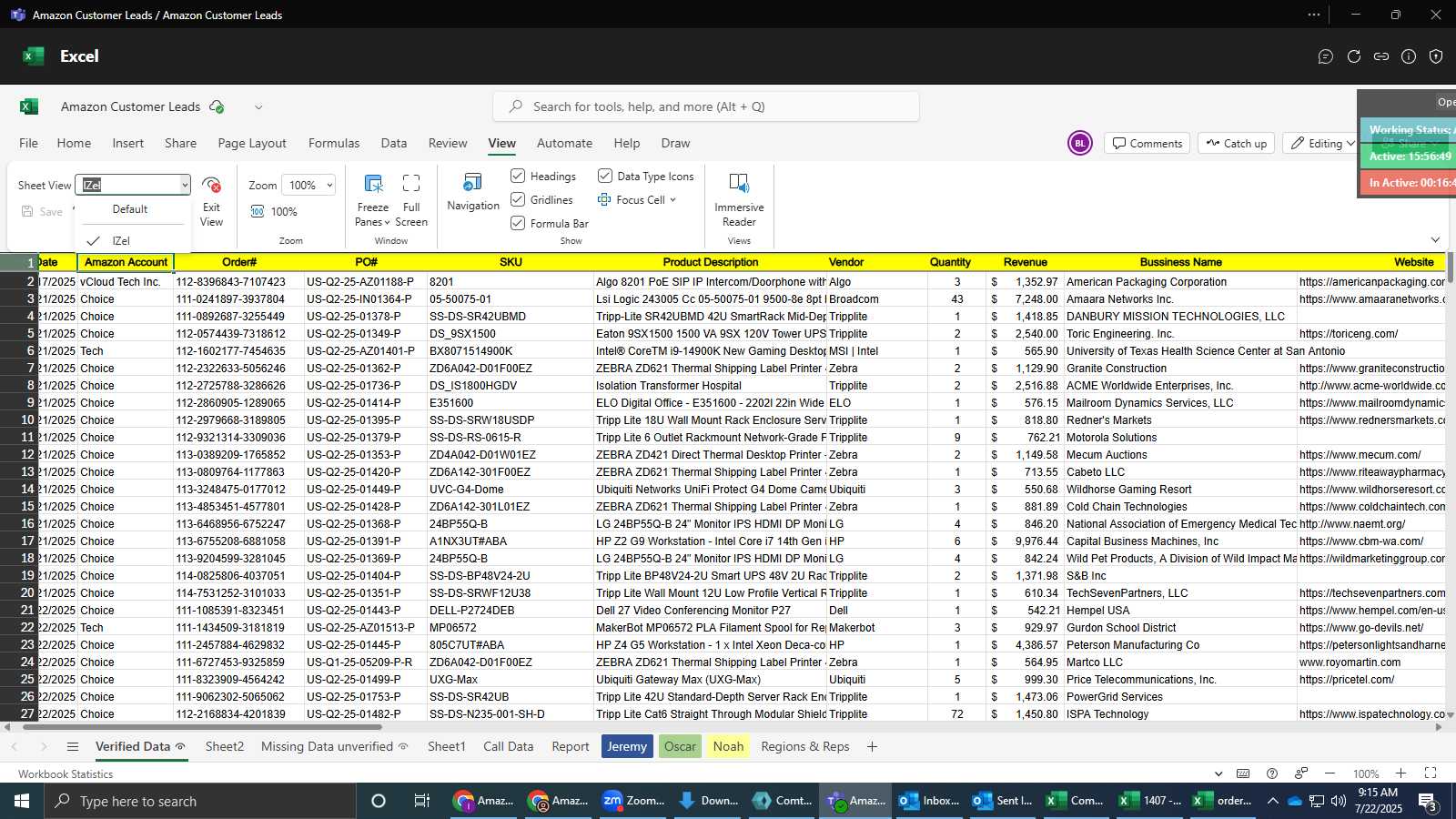The height and width of the screenshot is (819, 1456).
Task: Open the Data ribbon tab
Action: coord(394,143)
